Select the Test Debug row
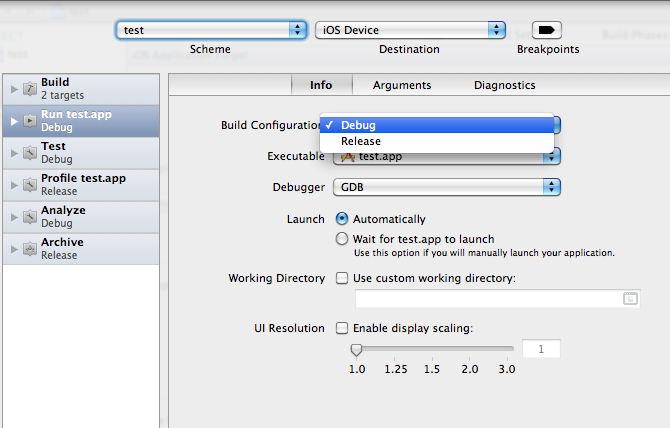 point(81,153)
